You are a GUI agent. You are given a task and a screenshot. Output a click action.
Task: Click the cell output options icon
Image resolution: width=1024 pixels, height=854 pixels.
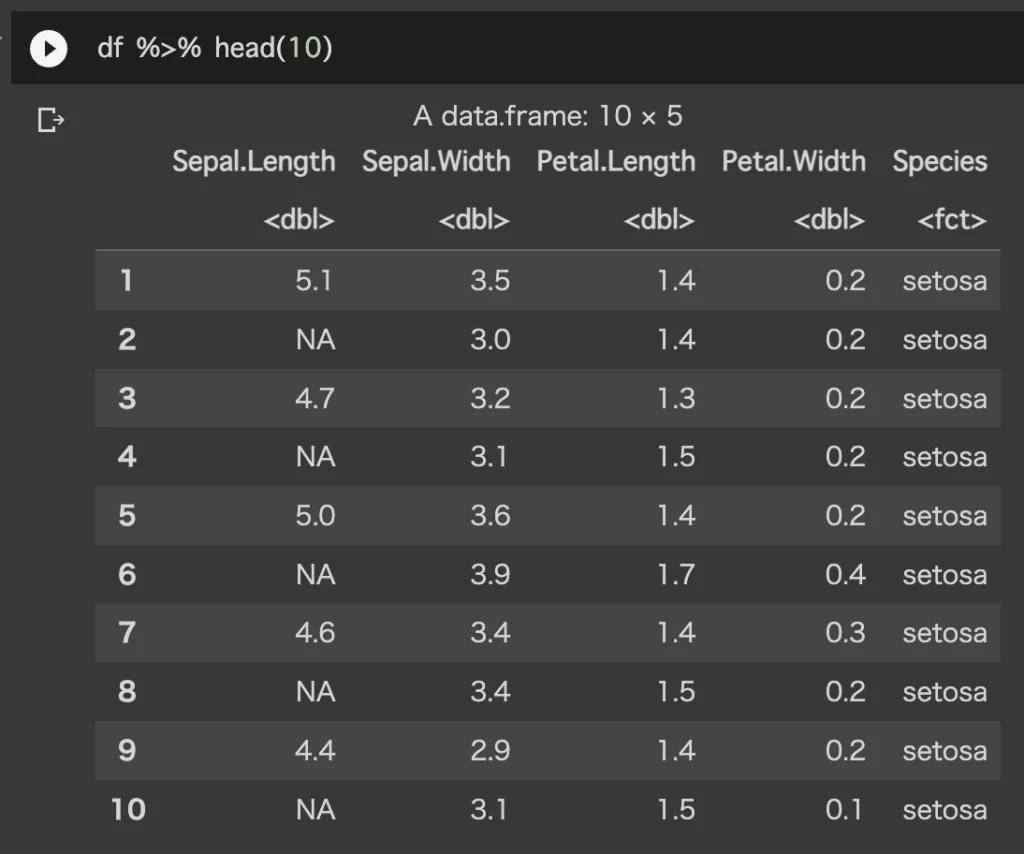click(50, 121)
